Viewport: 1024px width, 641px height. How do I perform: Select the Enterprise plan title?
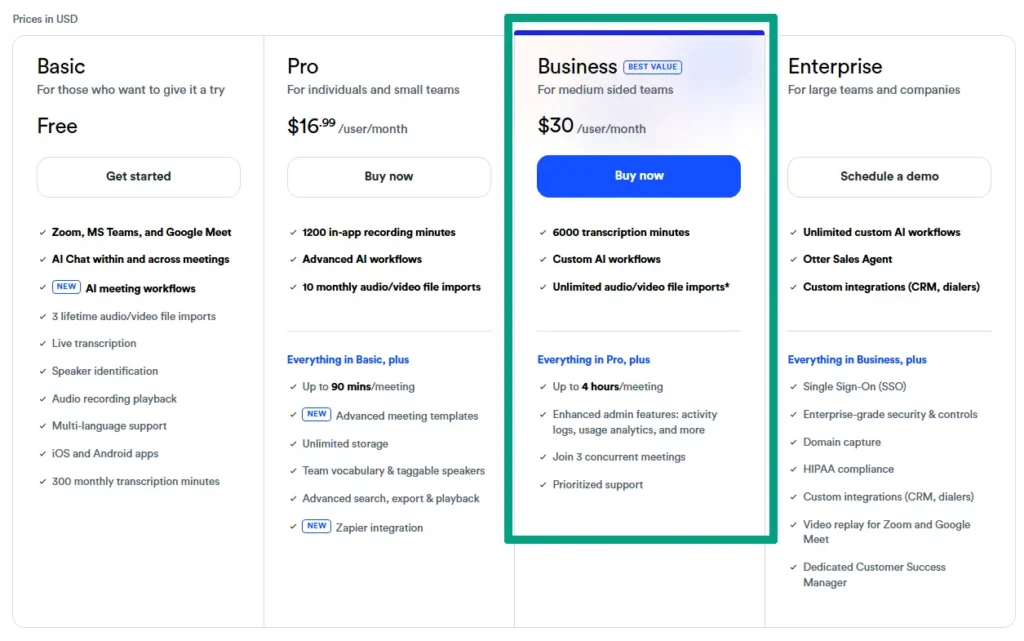coord(835,67)
